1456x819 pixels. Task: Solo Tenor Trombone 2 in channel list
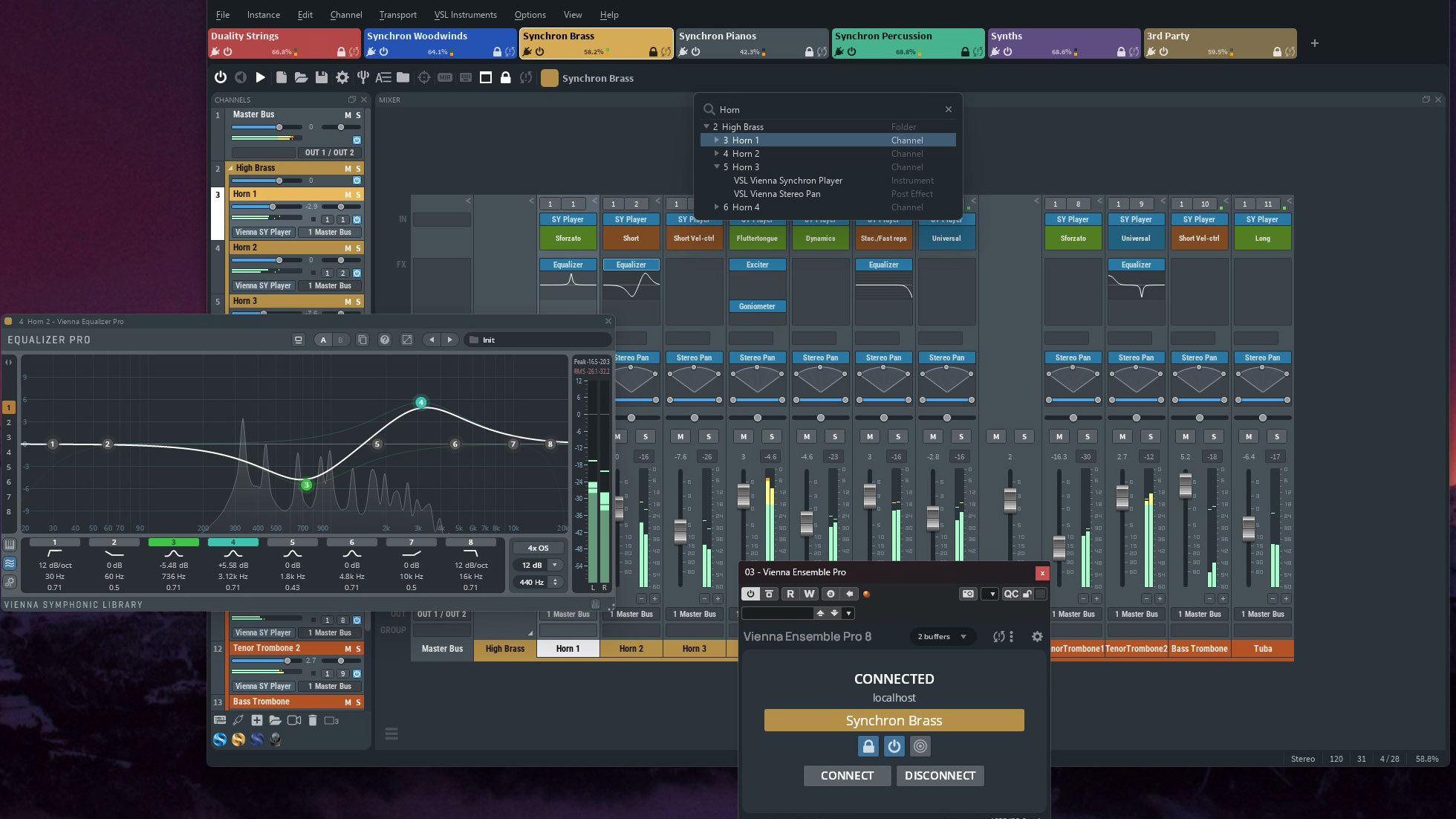[x=358, y=649]
